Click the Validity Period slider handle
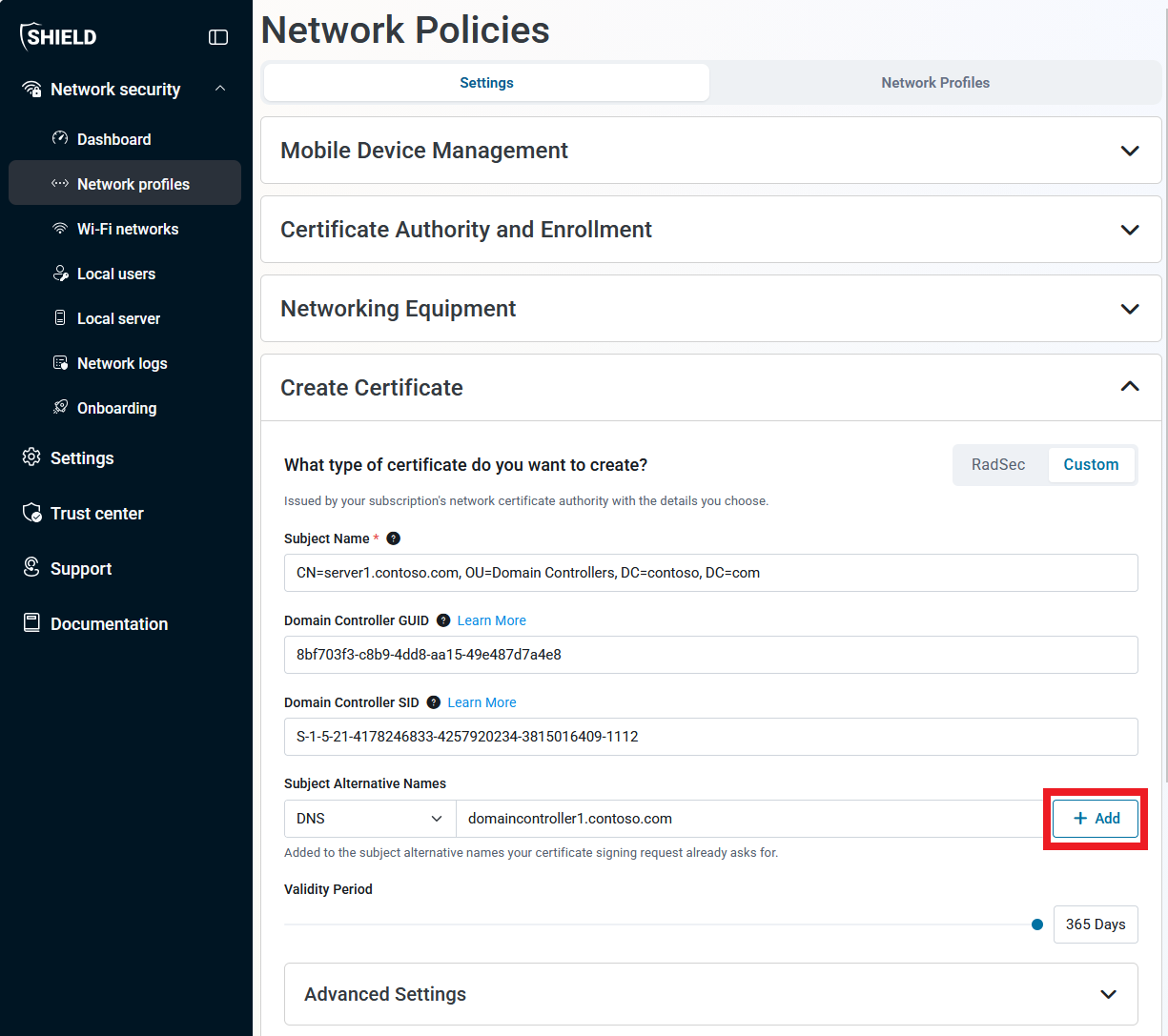The width and height of the screenshot is (1168, 1036). (x=1037, y=924)
